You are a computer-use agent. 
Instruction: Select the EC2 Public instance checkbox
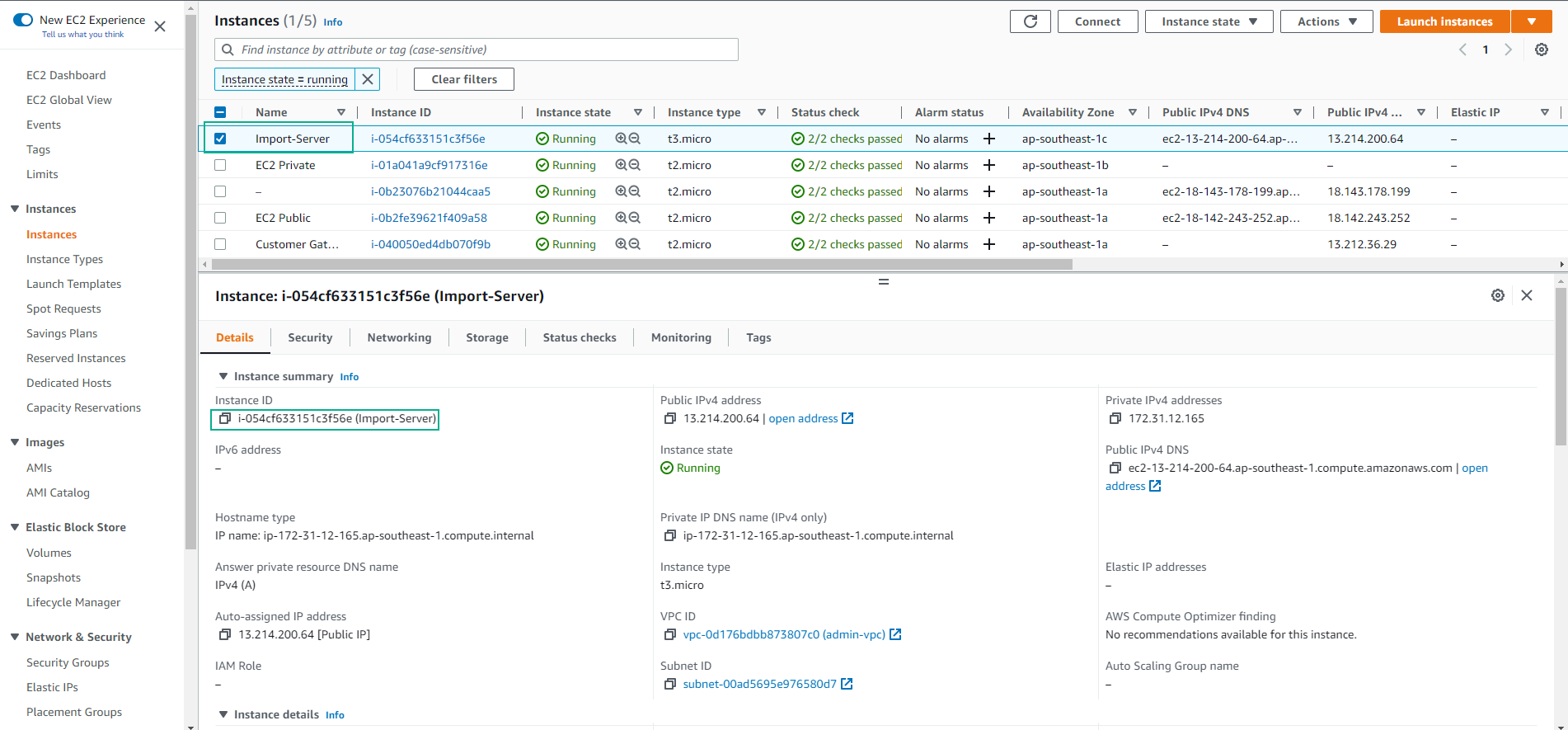coord(220,218)
